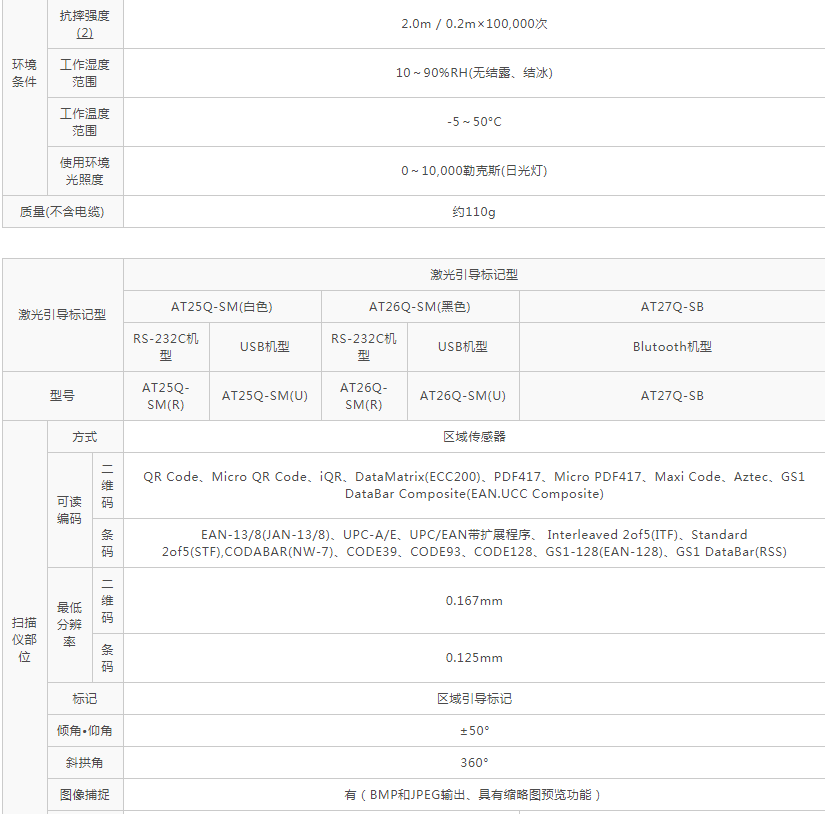Click the 2.0m / 0.2m×100,000次 drop strength value
This screenshot has height=814, width=825.
pyautogui.click(x=474, y=24)
